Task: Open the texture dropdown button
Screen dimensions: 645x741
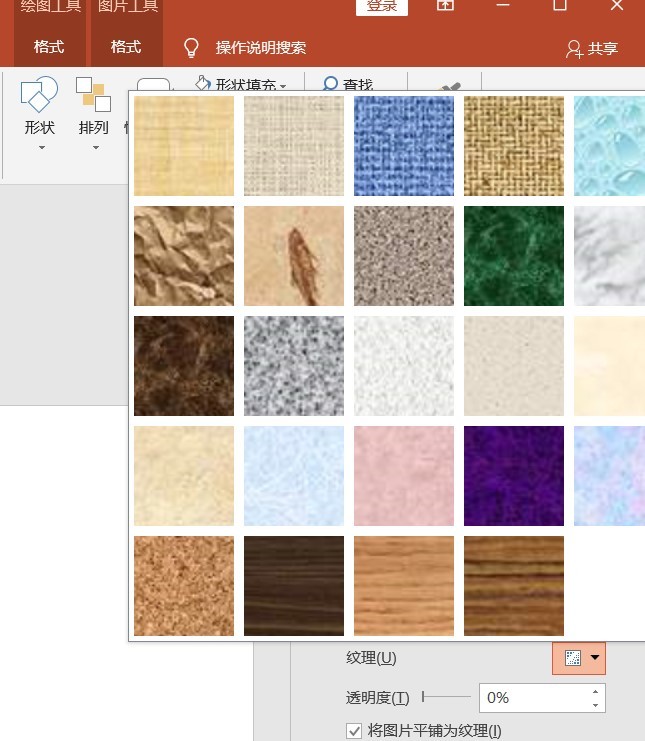Action: coord(579,658)
